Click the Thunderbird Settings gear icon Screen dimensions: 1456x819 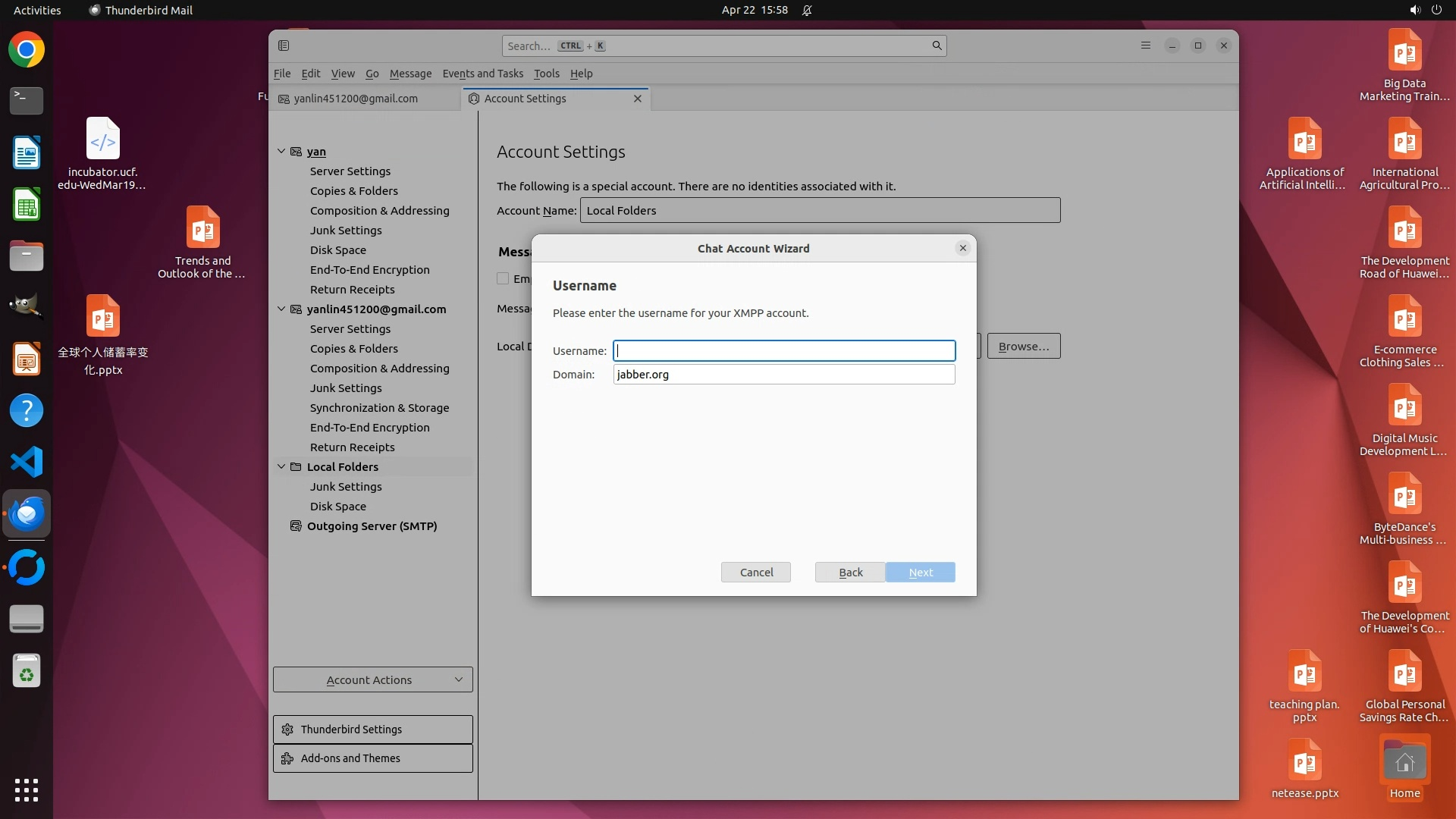pos(287,730)
